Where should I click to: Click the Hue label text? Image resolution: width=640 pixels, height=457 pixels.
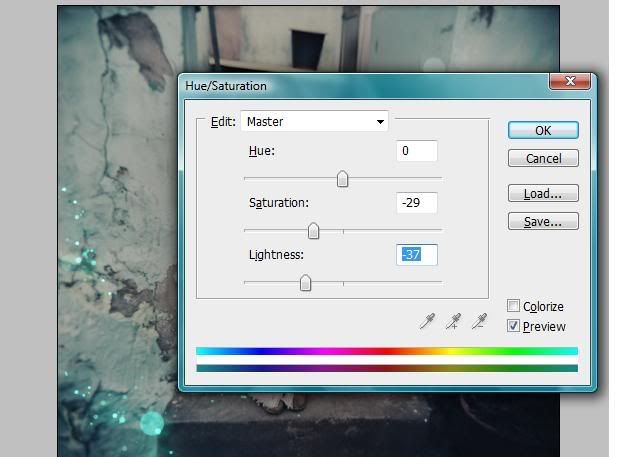pos(262,151)
